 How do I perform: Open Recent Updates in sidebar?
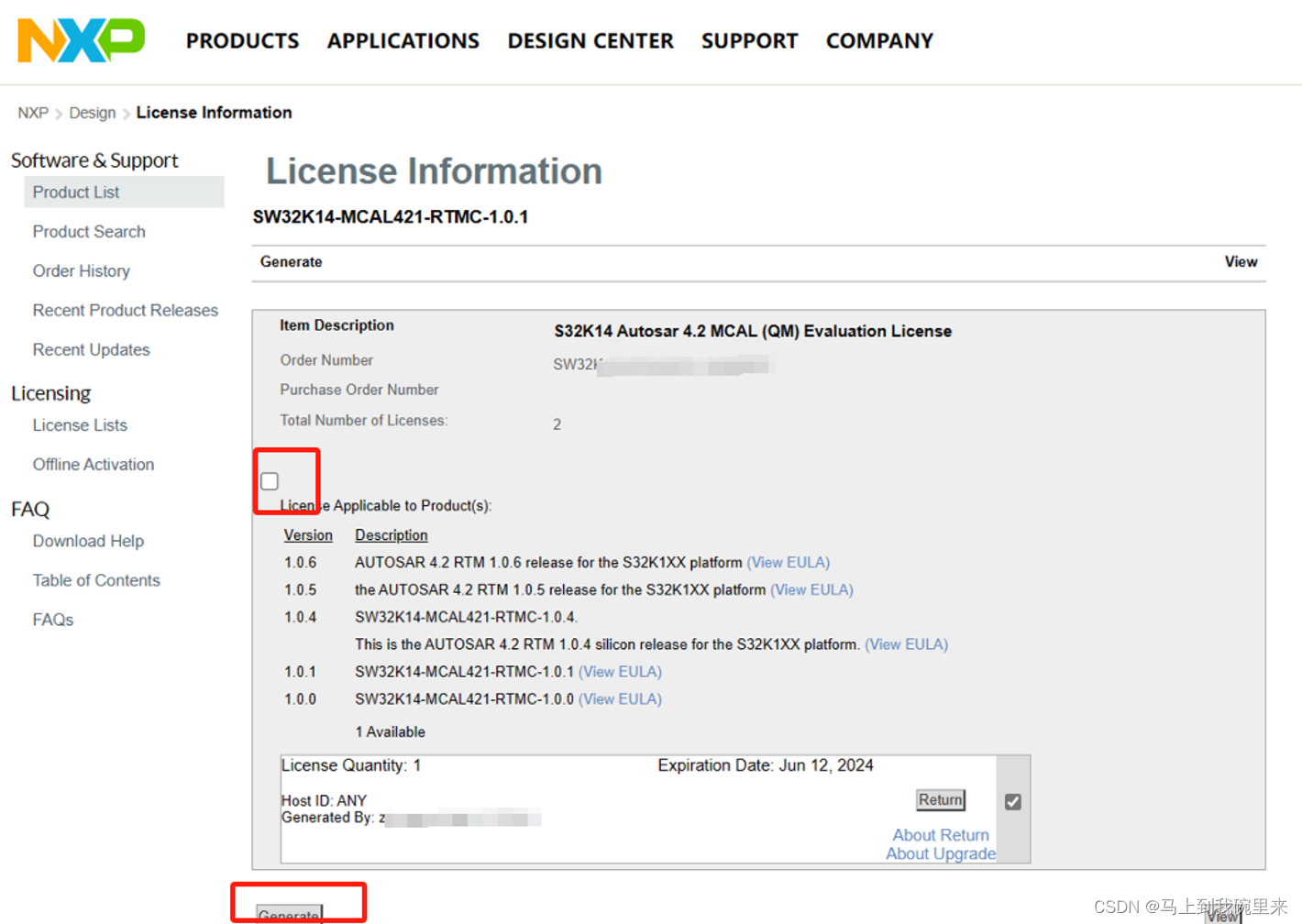coord(92,350)
